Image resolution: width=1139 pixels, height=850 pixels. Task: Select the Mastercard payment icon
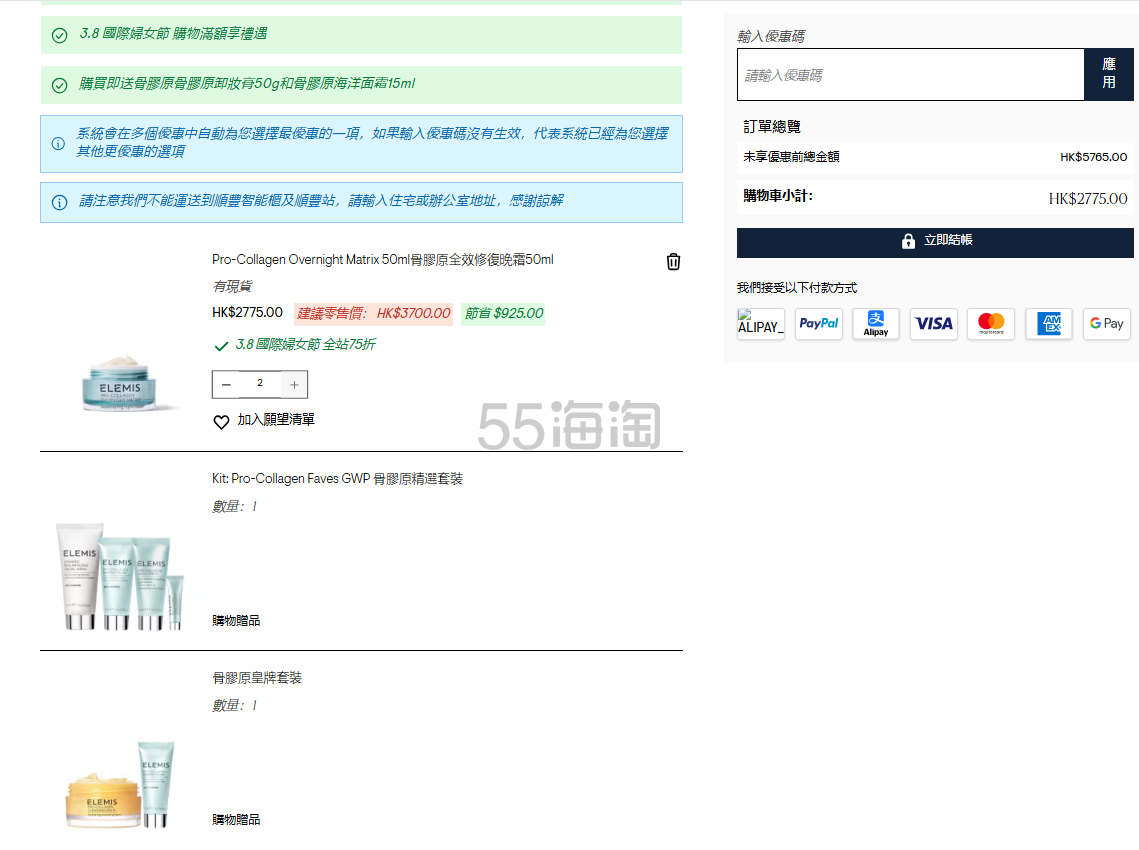click(990, 323)
